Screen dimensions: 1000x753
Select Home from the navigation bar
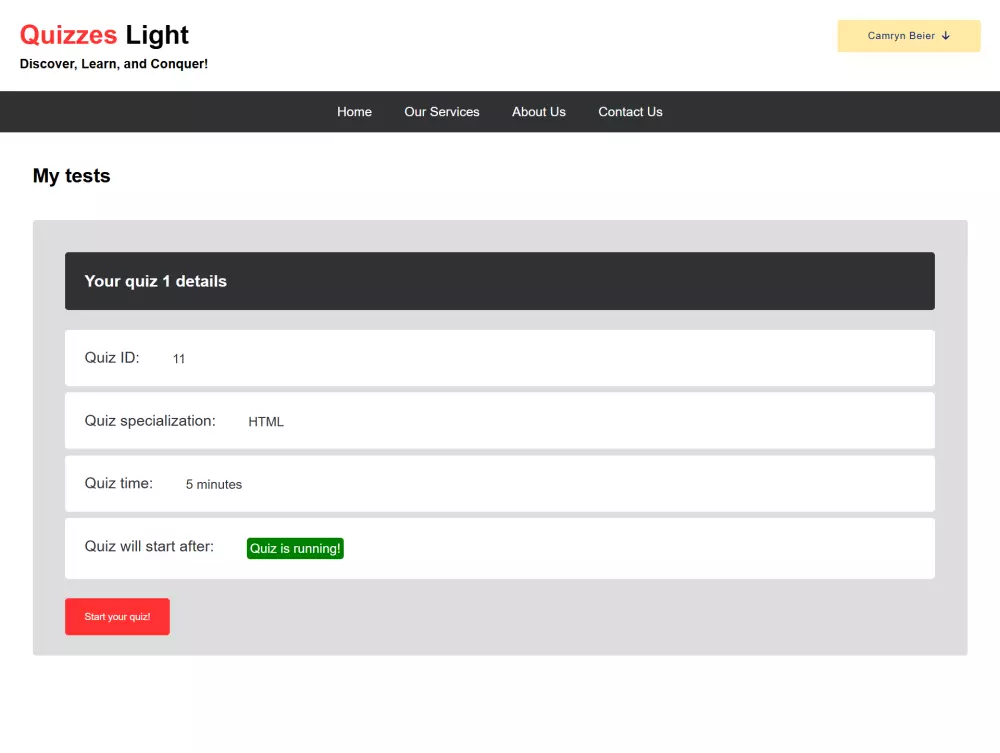tap(354, 111)
